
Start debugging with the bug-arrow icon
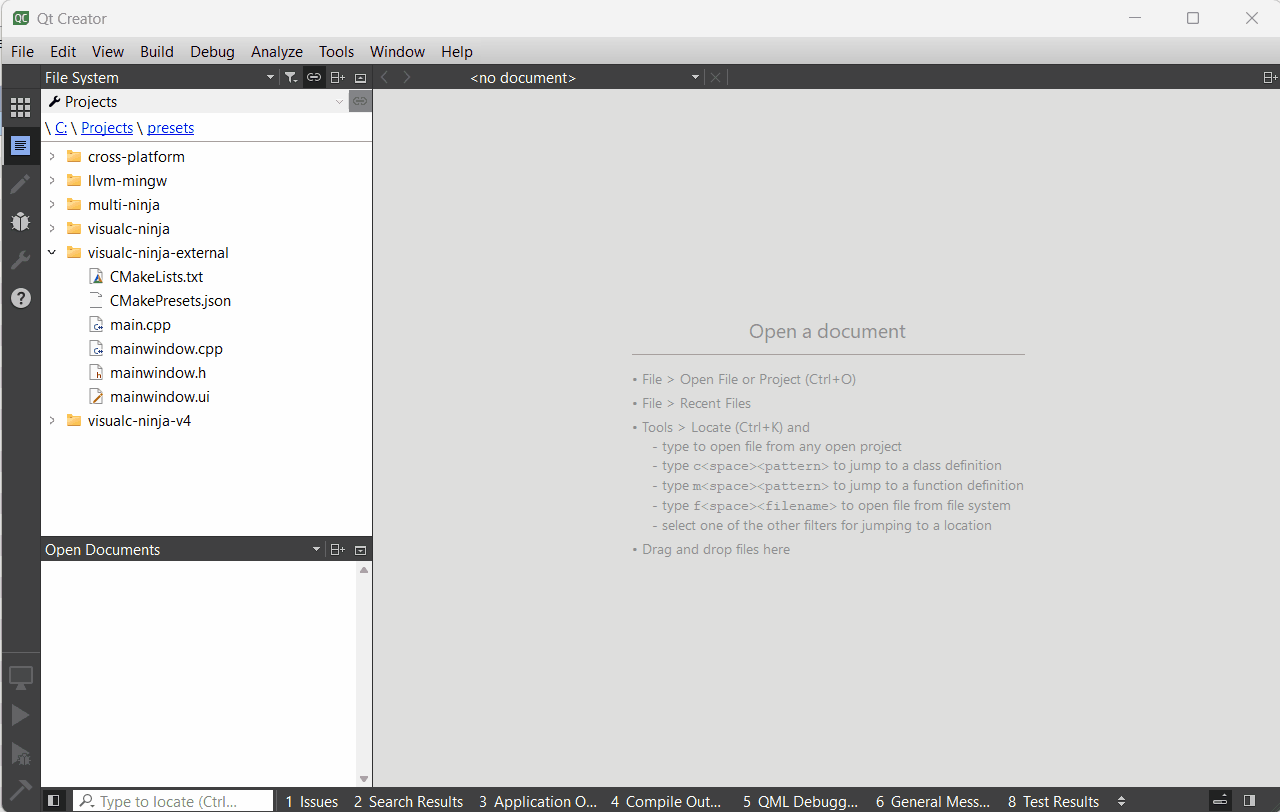point(20,754)
